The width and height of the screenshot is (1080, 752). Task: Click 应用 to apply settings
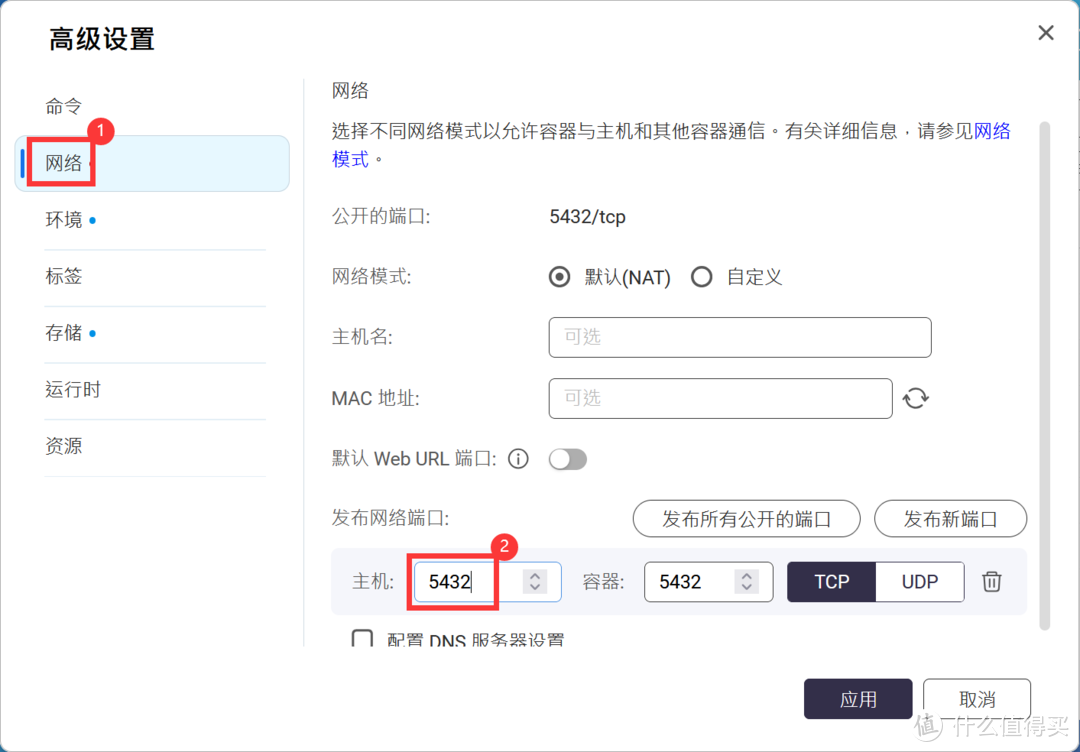858,698
